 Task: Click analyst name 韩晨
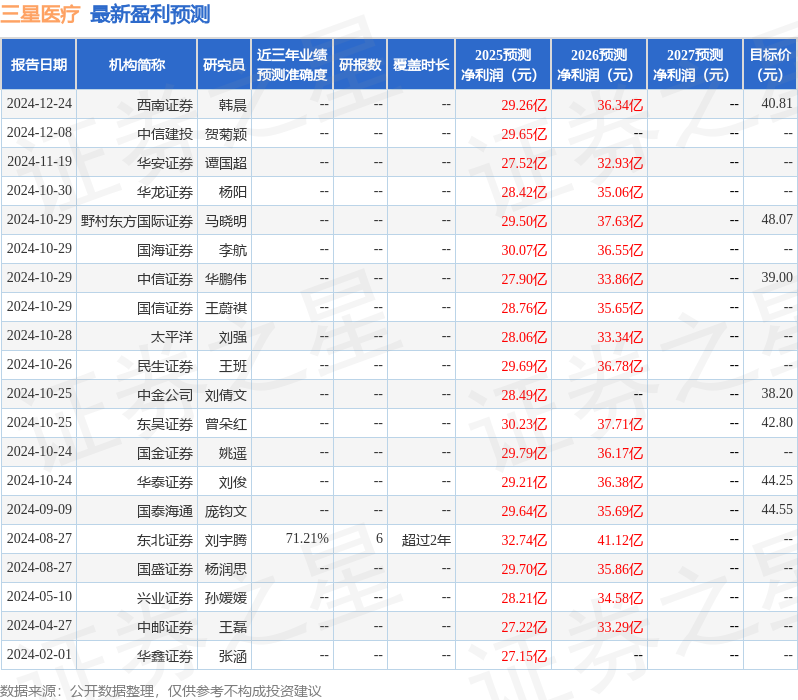point(233,105)
